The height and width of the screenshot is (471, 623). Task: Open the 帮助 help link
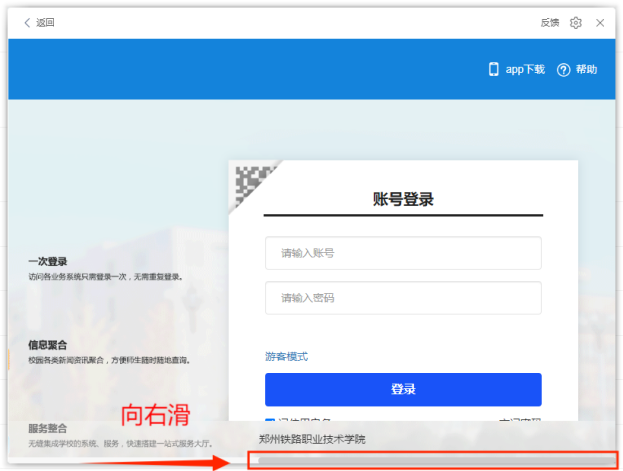[586, 69]
